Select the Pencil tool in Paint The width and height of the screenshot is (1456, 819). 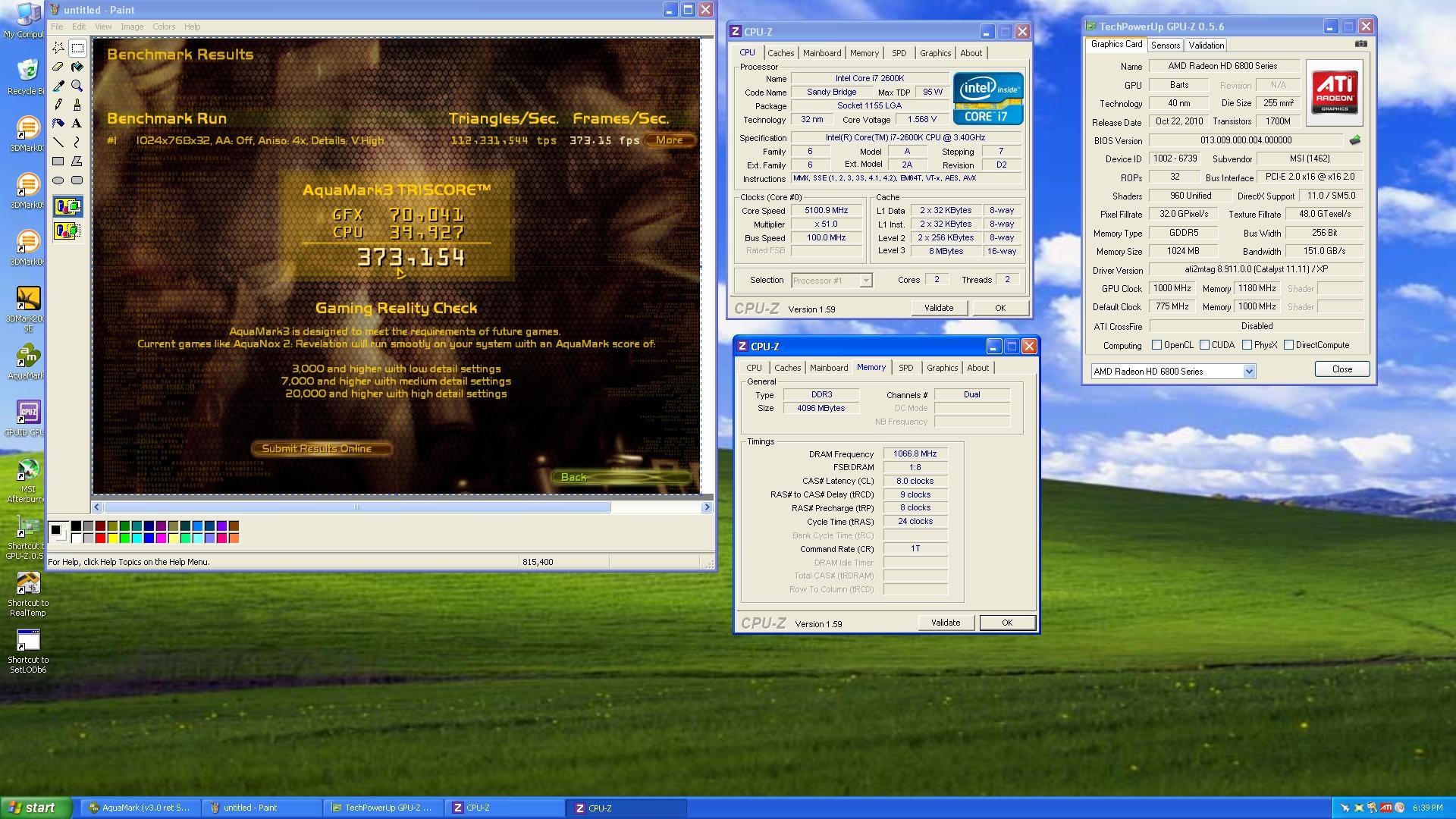click(58, 105)
